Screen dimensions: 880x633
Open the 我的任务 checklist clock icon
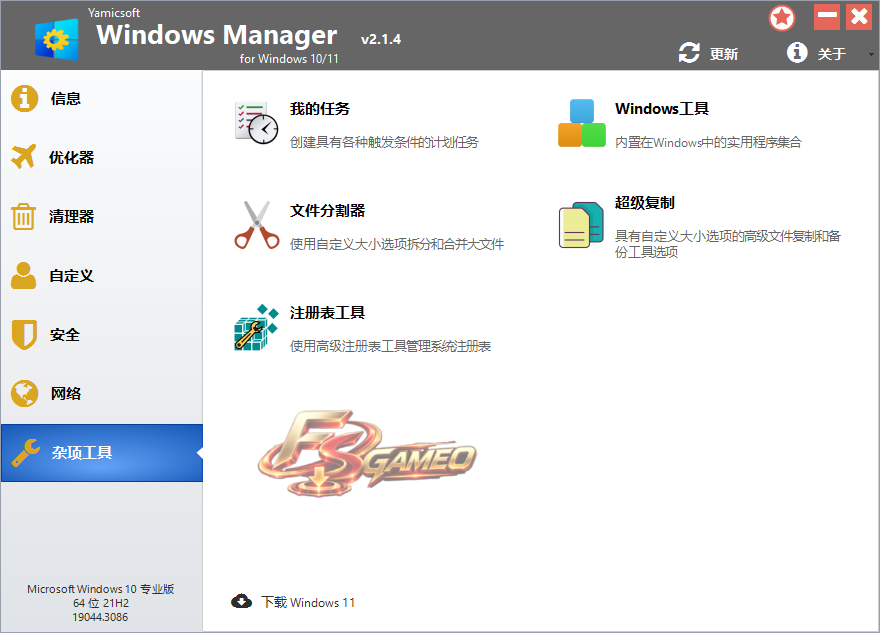[256, 123]
